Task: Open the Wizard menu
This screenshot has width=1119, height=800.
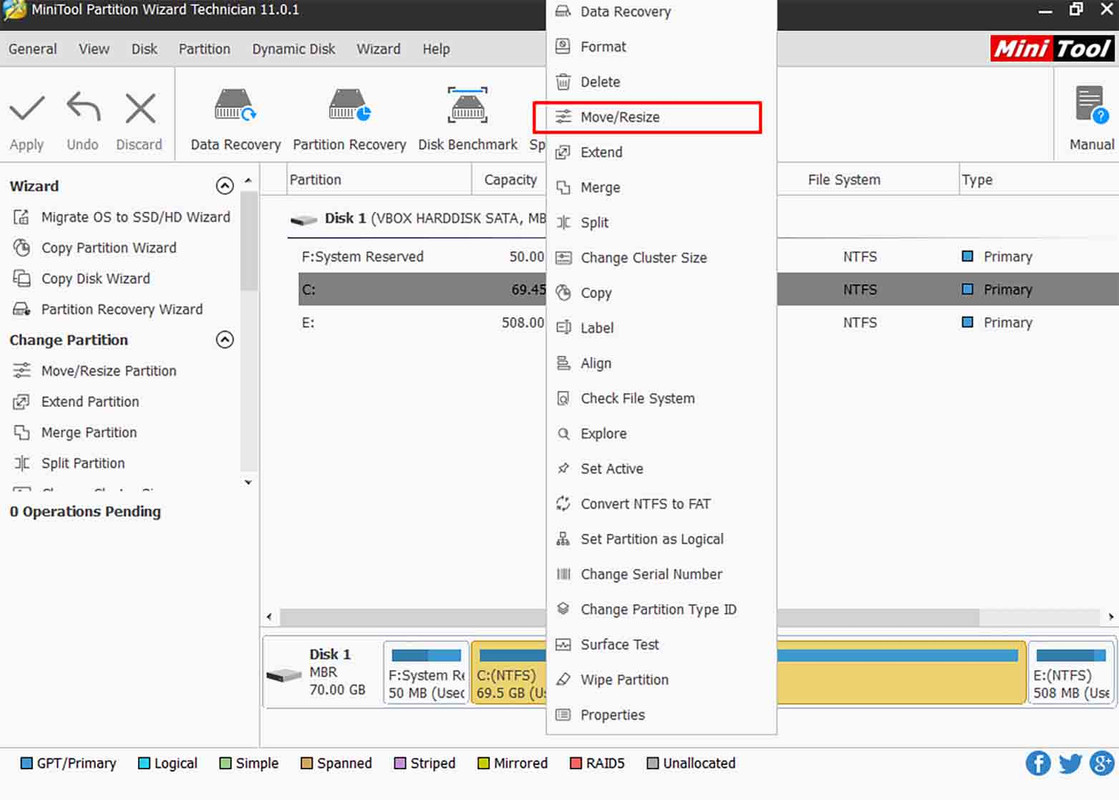Action: click(x=378, y=49)
